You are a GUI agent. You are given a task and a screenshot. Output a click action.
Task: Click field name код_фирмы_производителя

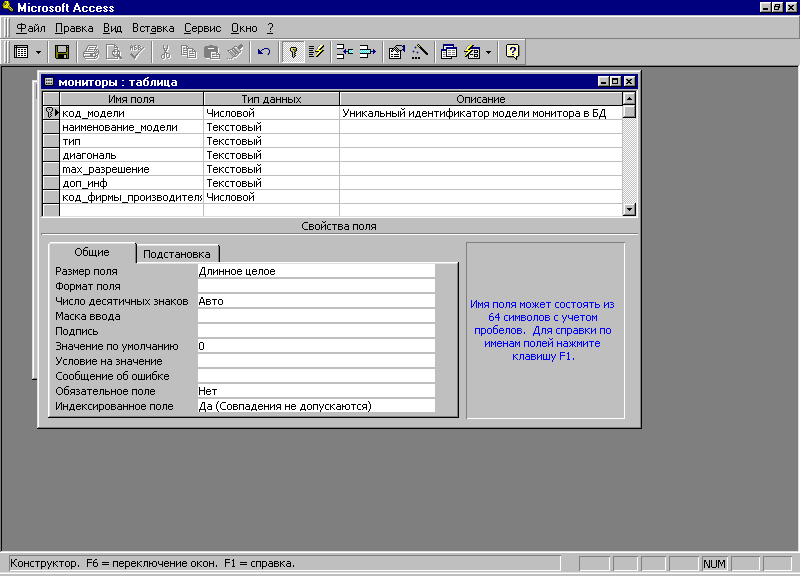[x=132, y=197]
